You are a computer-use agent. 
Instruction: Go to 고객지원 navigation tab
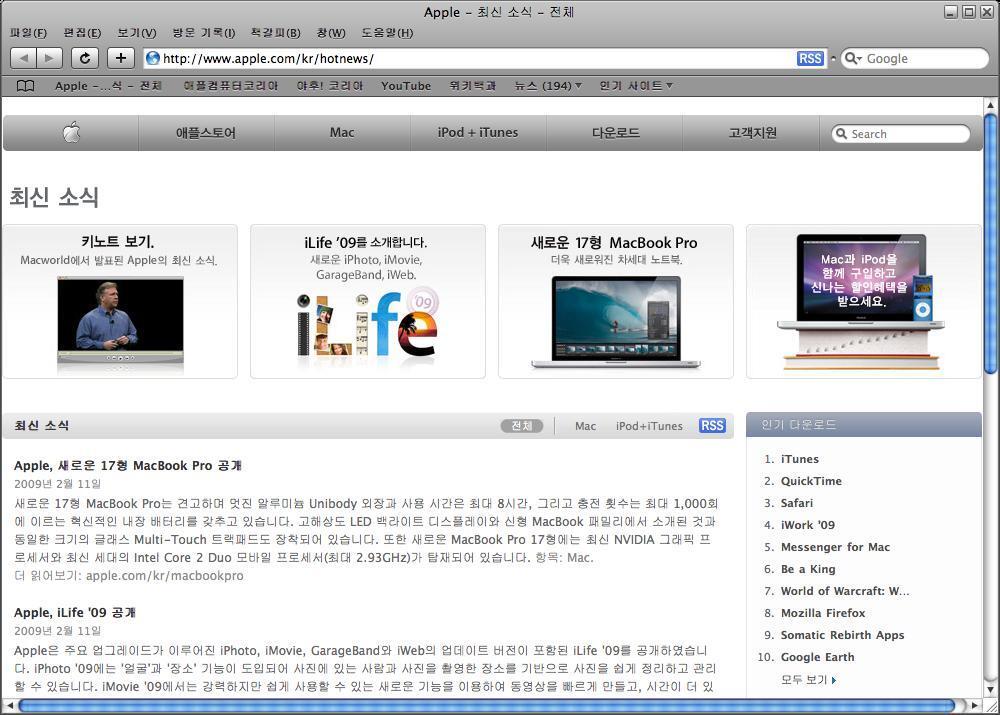[x=752, y=133]
